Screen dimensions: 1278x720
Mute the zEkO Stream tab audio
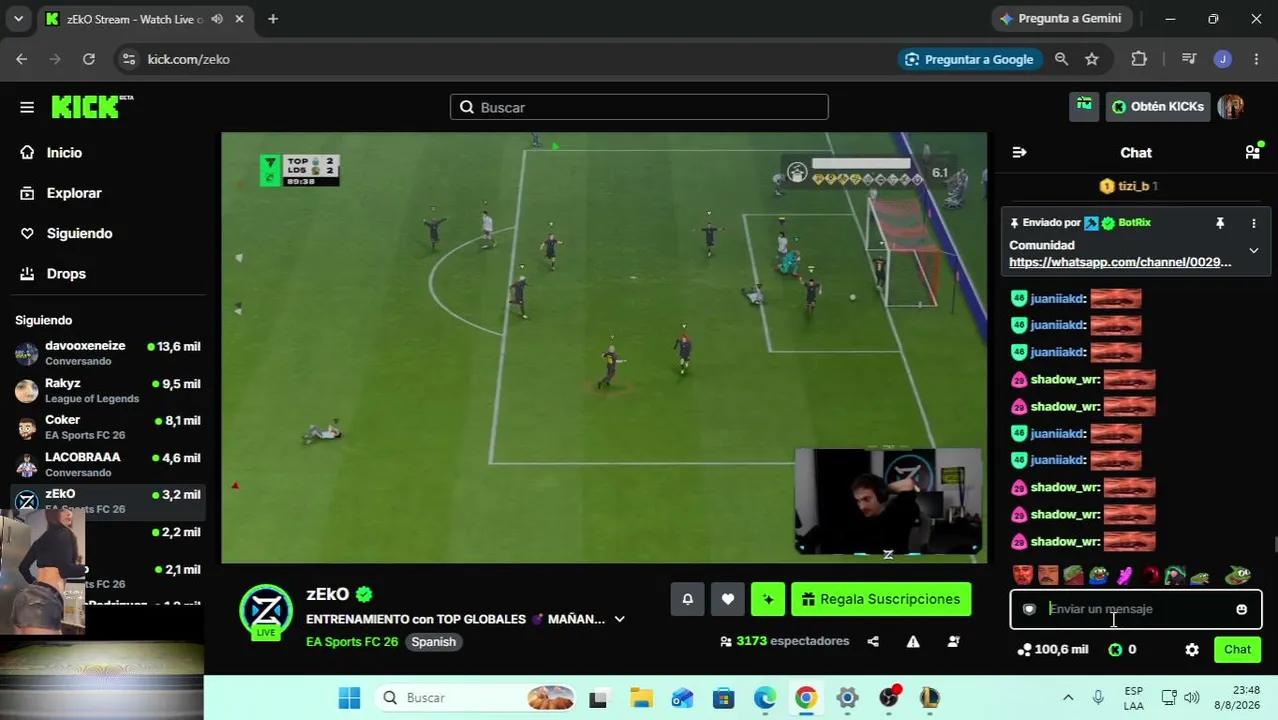tap(217, 18)
